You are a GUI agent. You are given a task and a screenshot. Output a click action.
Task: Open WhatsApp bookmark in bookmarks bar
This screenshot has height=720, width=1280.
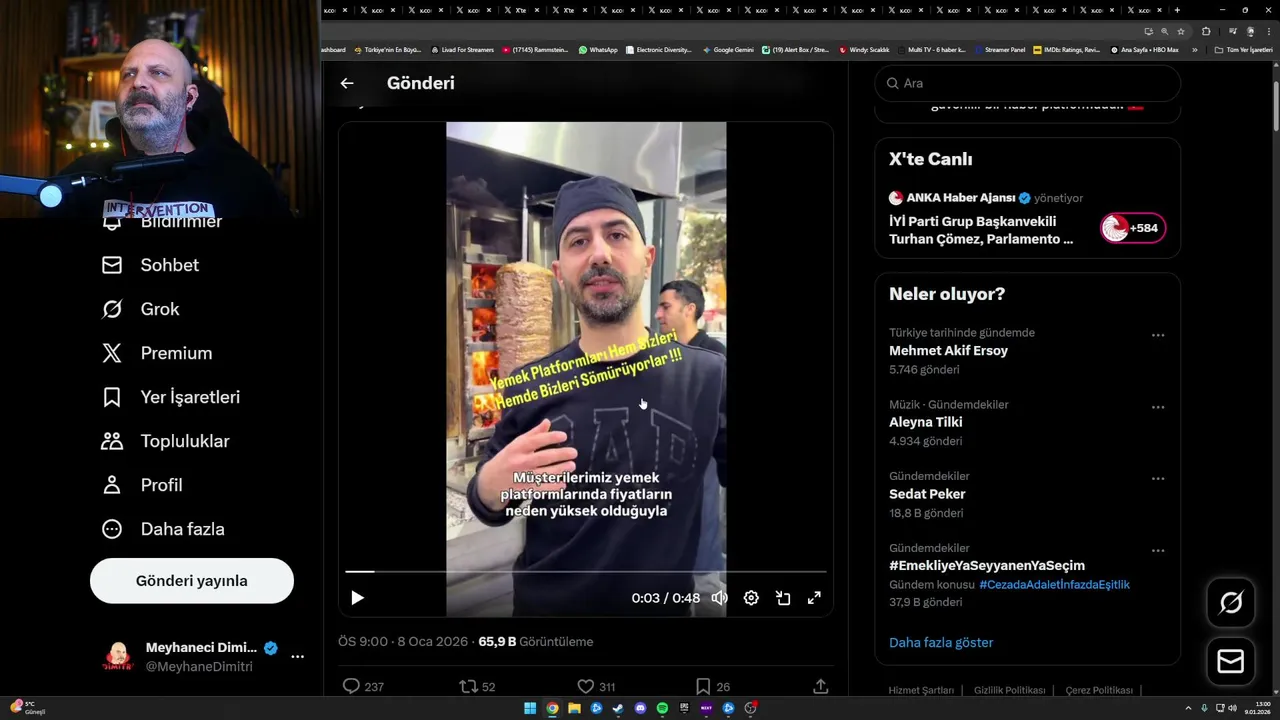point(598,49)
